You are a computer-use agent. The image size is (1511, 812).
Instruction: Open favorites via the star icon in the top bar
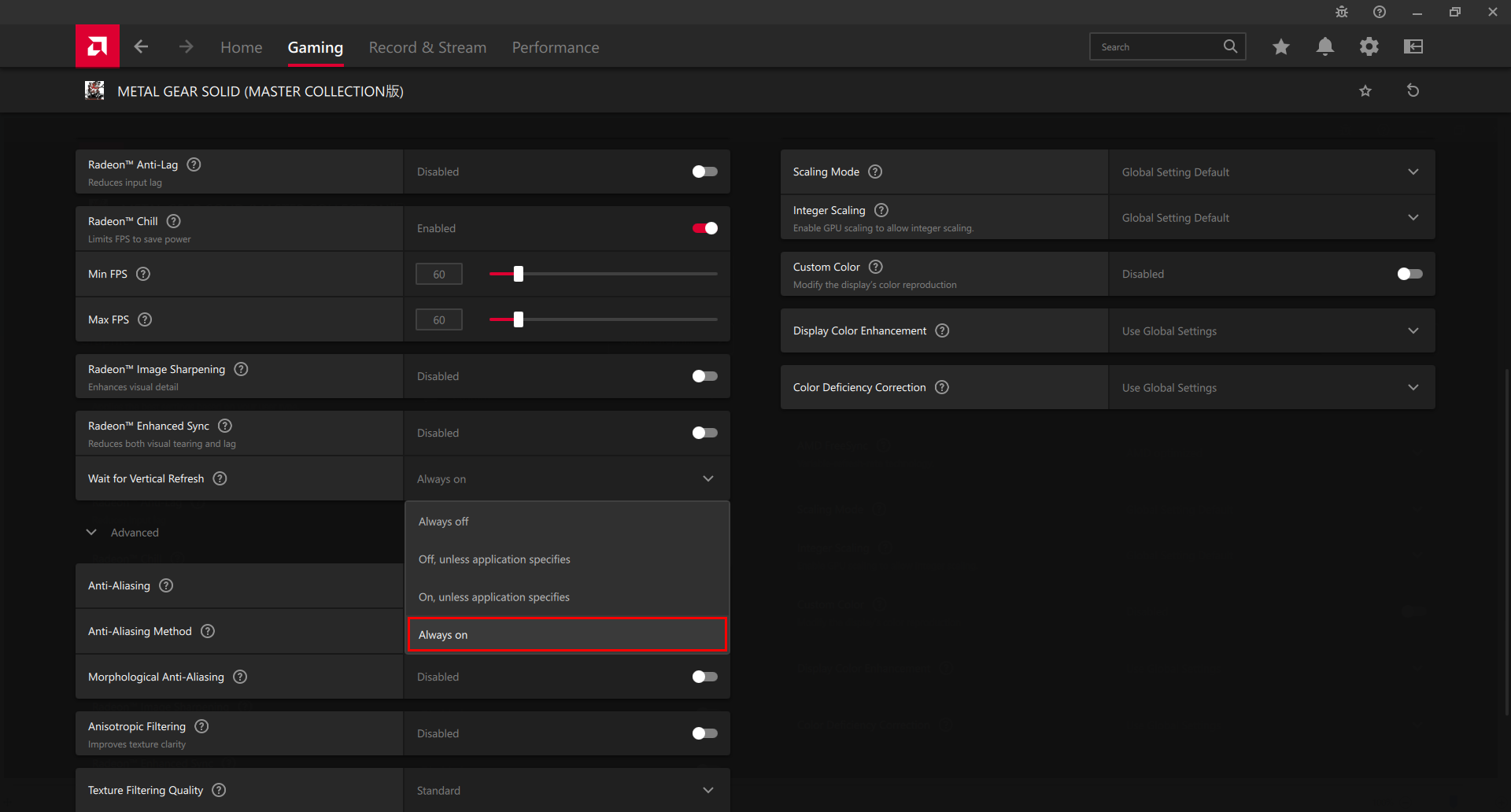pyautogui.click(x=1280, y=46)
